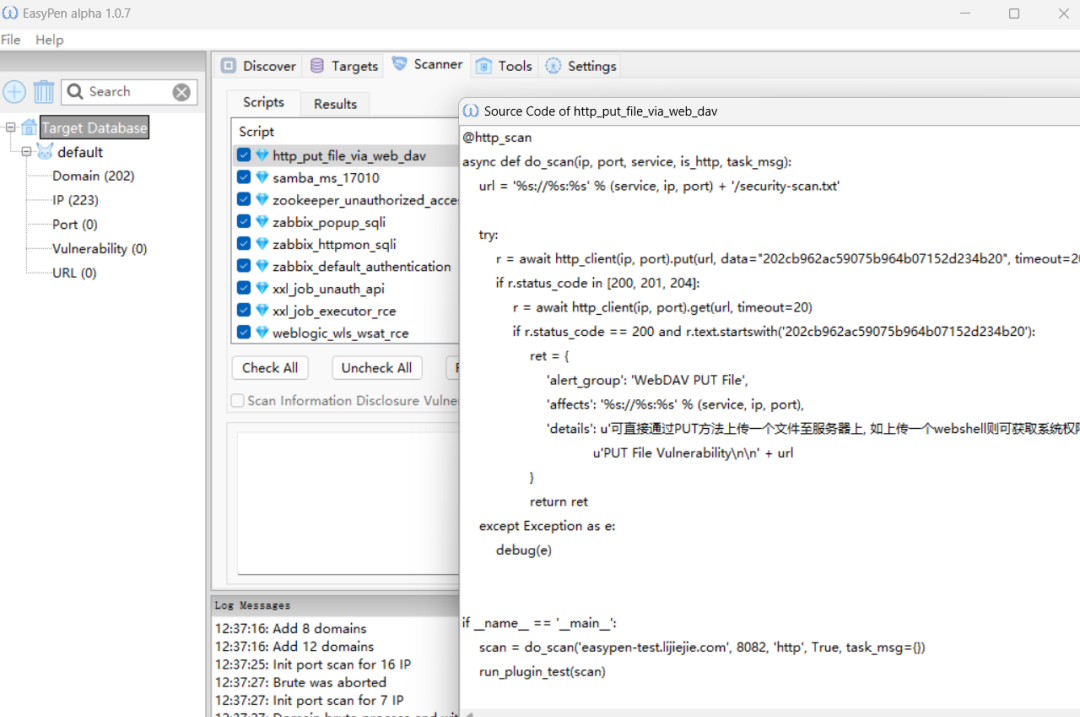Click the Targets database icon
This screenshot has width=1080, height=717.
pos(317,66)
